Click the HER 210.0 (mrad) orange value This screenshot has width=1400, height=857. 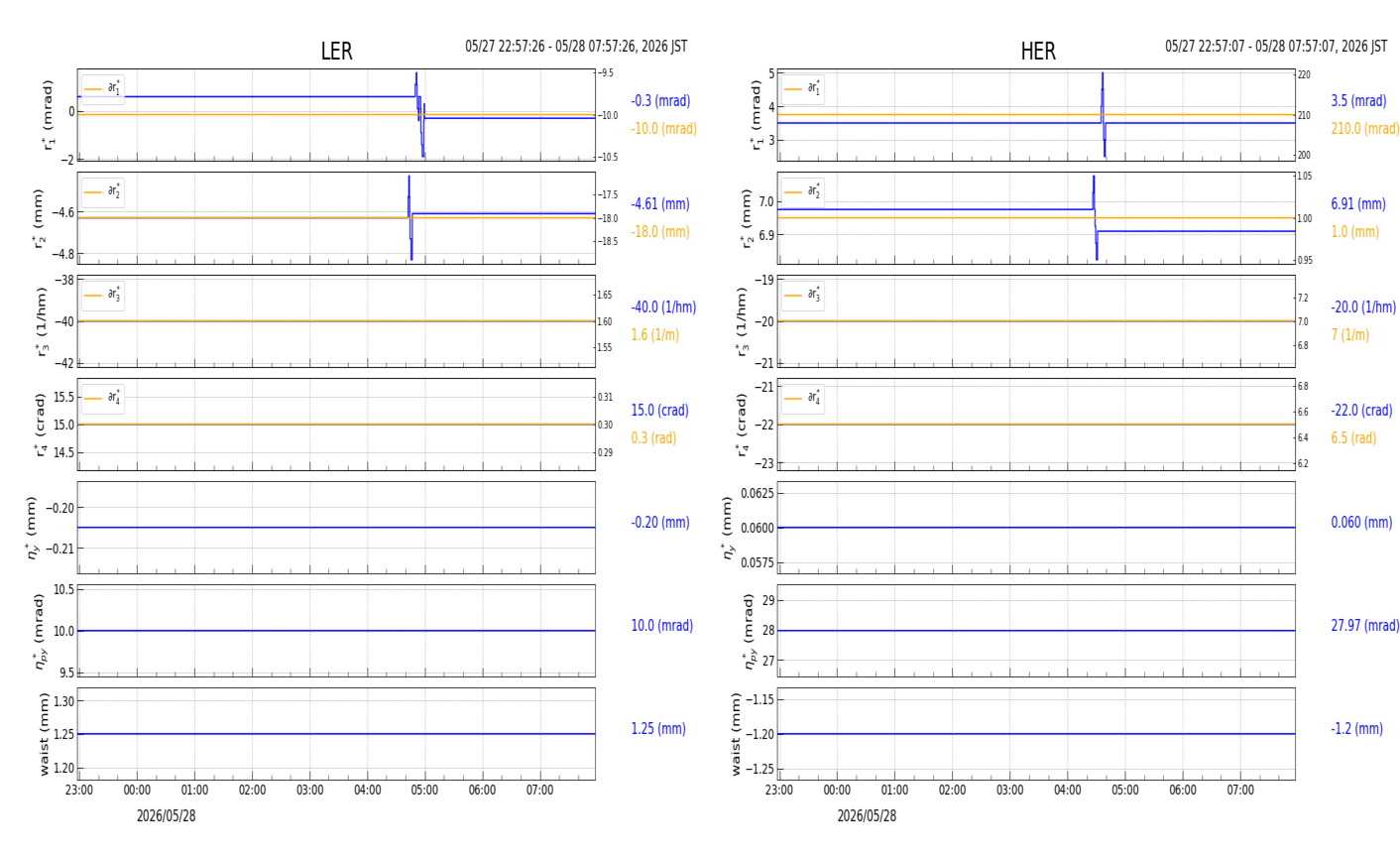[x=1365, y=129]
